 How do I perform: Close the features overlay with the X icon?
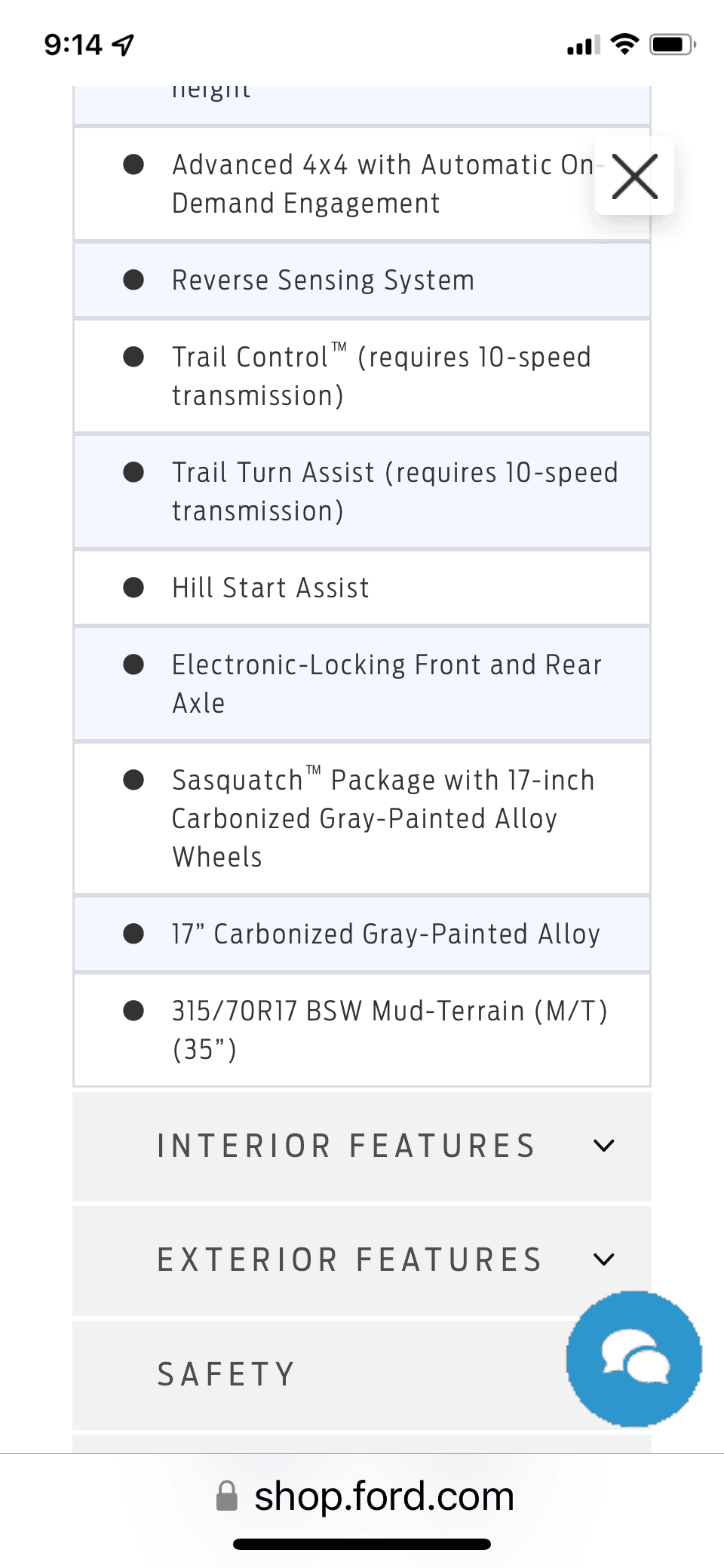pos(634,176)
